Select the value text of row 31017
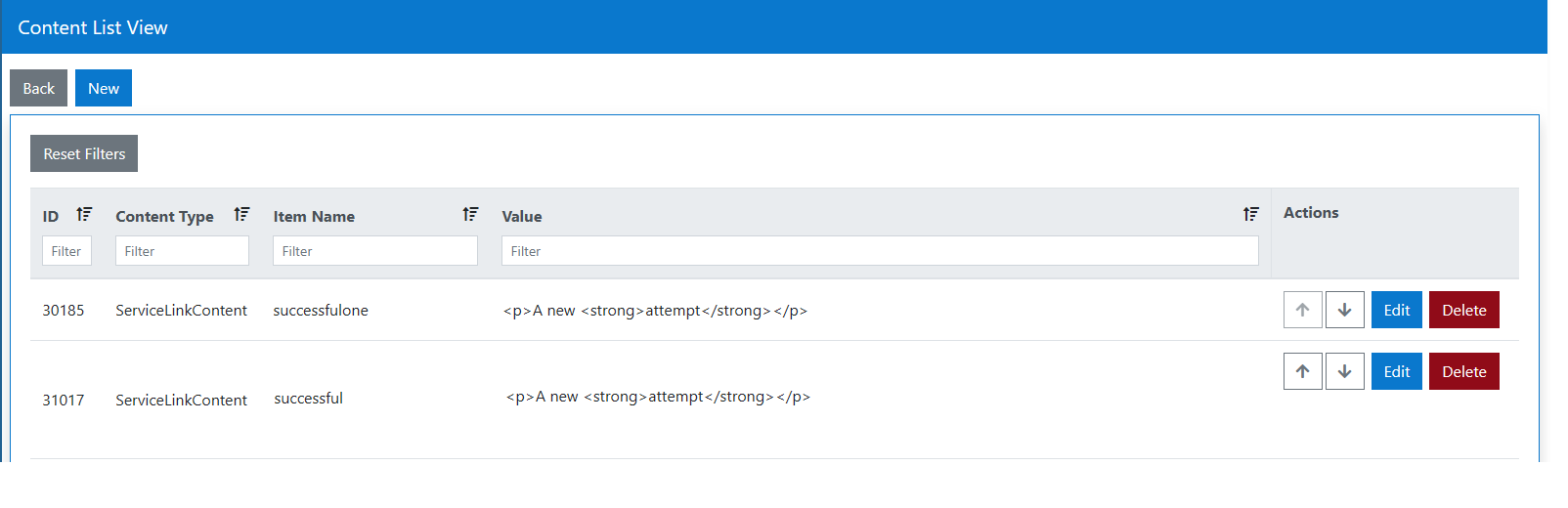The width and height of the screenshot is (1568, 508). pos(658,397)
